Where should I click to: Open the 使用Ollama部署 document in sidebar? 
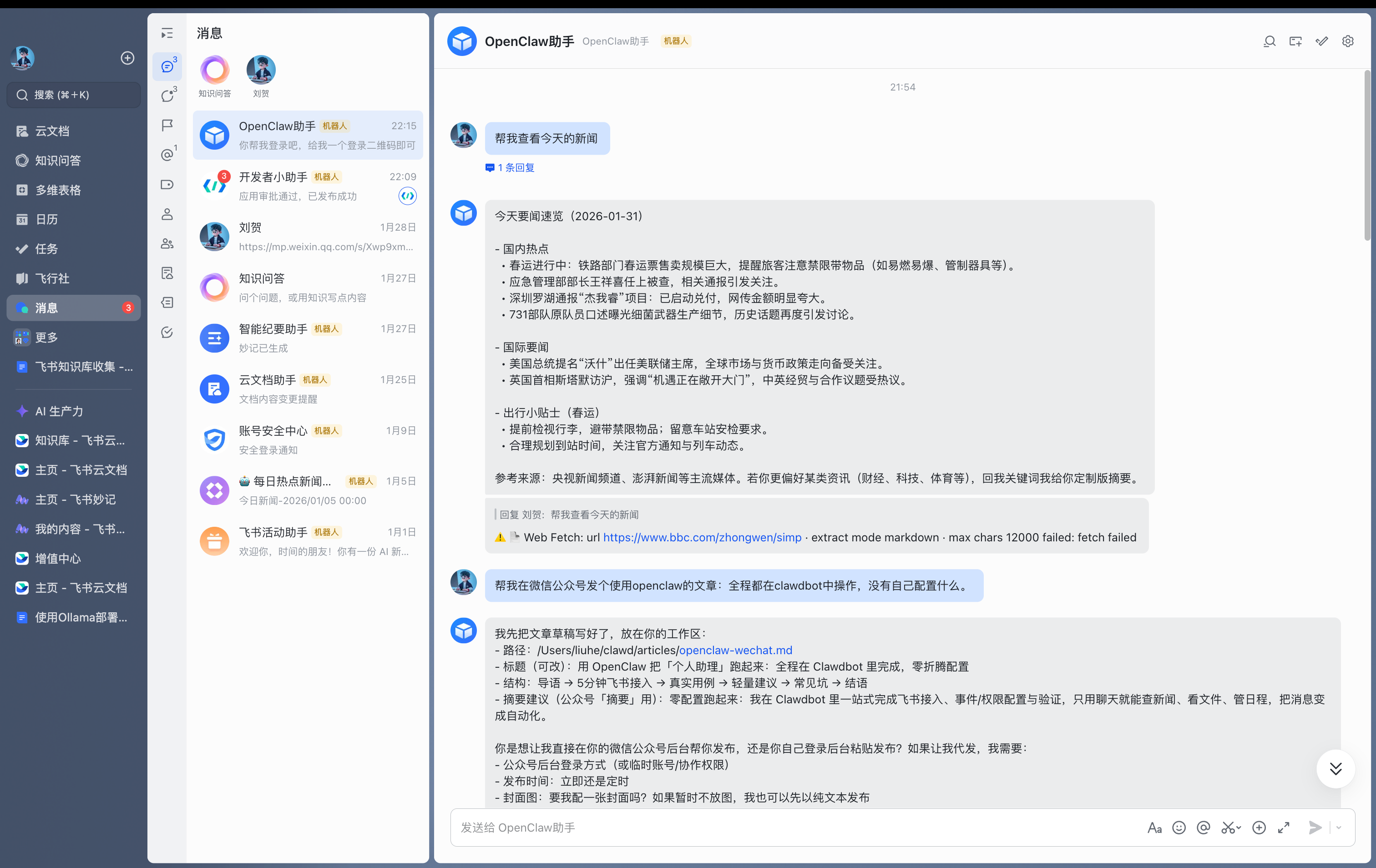click(73, 617)
